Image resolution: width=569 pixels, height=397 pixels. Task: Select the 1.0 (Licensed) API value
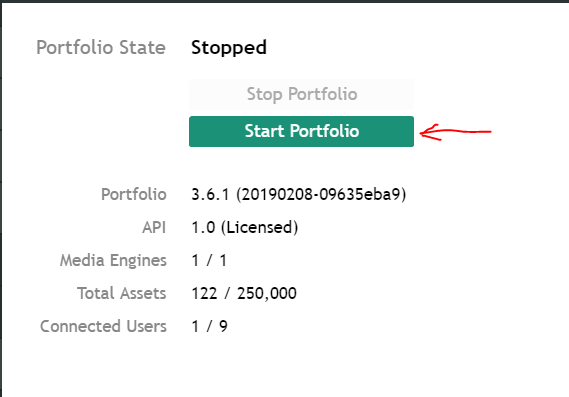pos(245,228)
